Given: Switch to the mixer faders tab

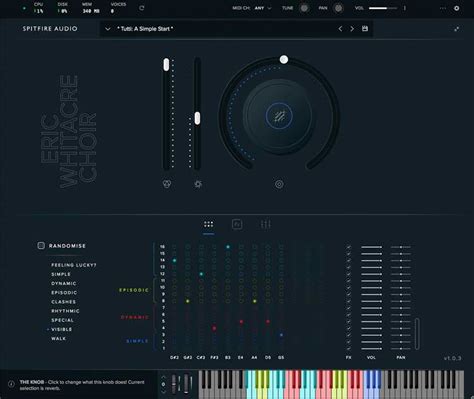Looking at the screenshot, I should pos(265,224).
